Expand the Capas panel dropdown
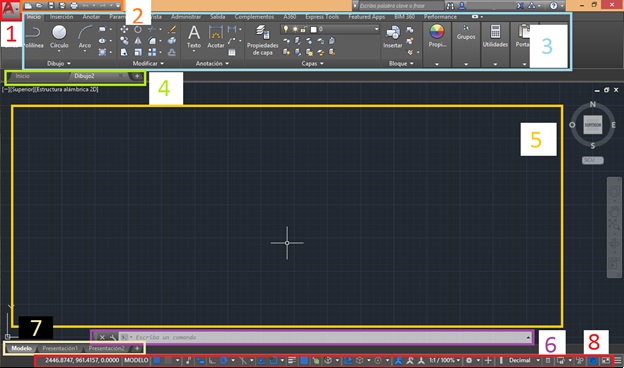 312,63
